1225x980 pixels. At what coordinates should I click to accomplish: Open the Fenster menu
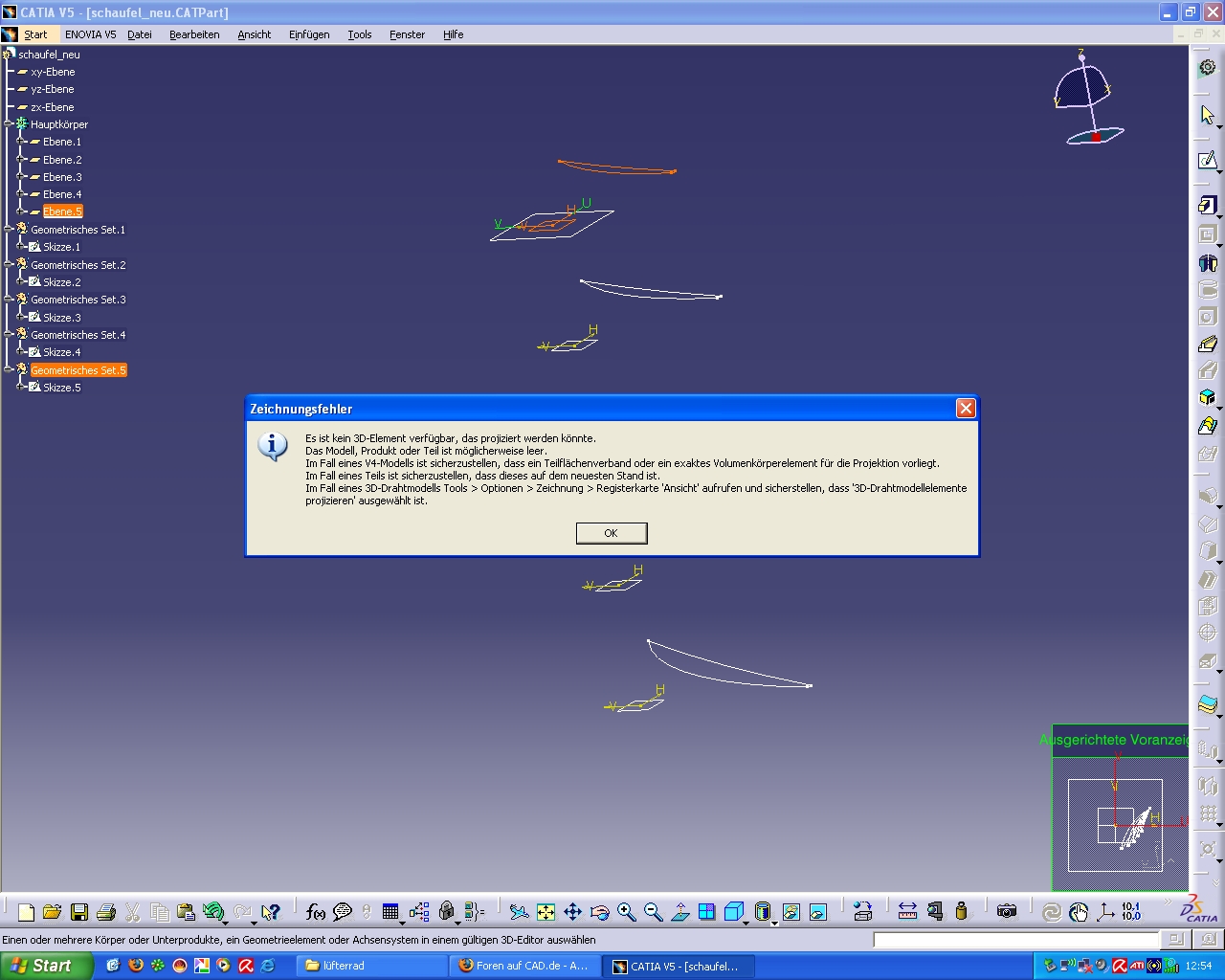click(x=407, y=34)
